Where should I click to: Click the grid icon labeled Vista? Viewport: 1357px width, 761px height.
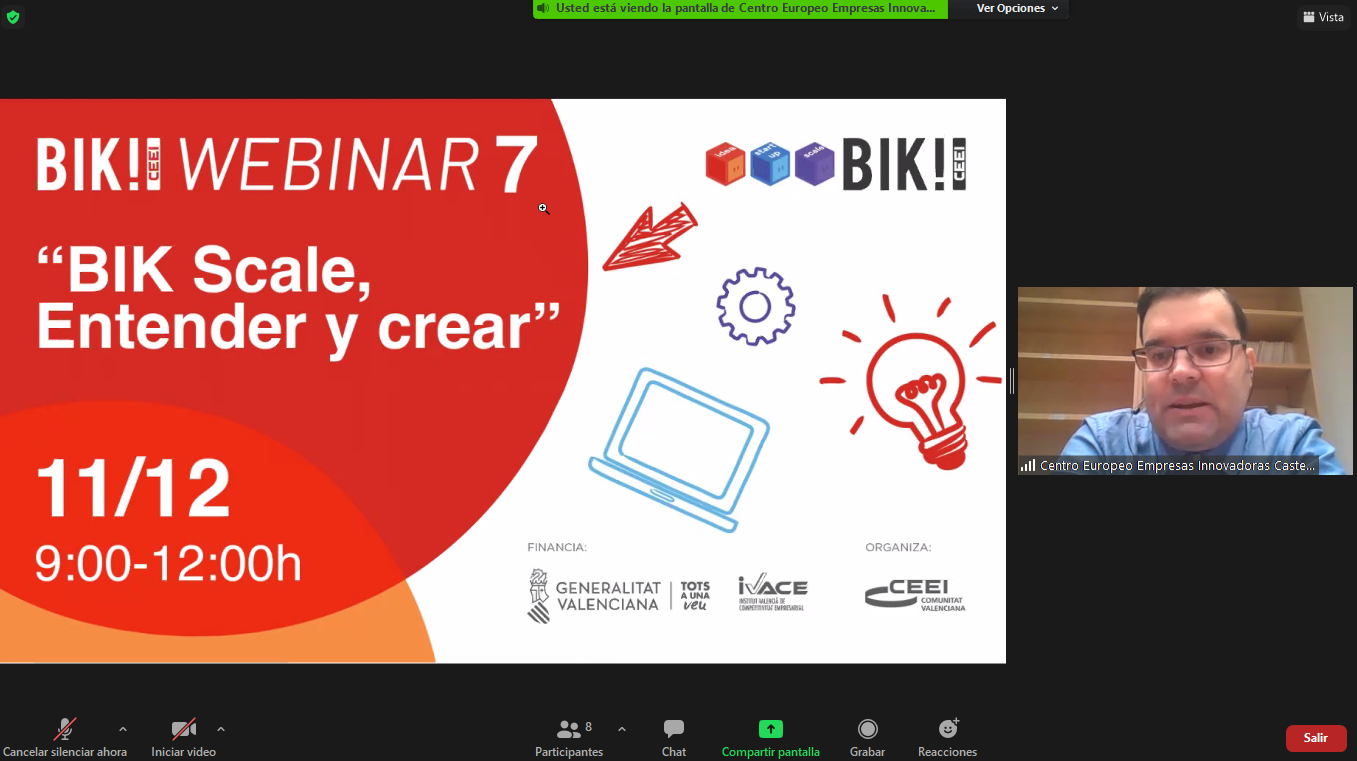(x=1322, y=17)
